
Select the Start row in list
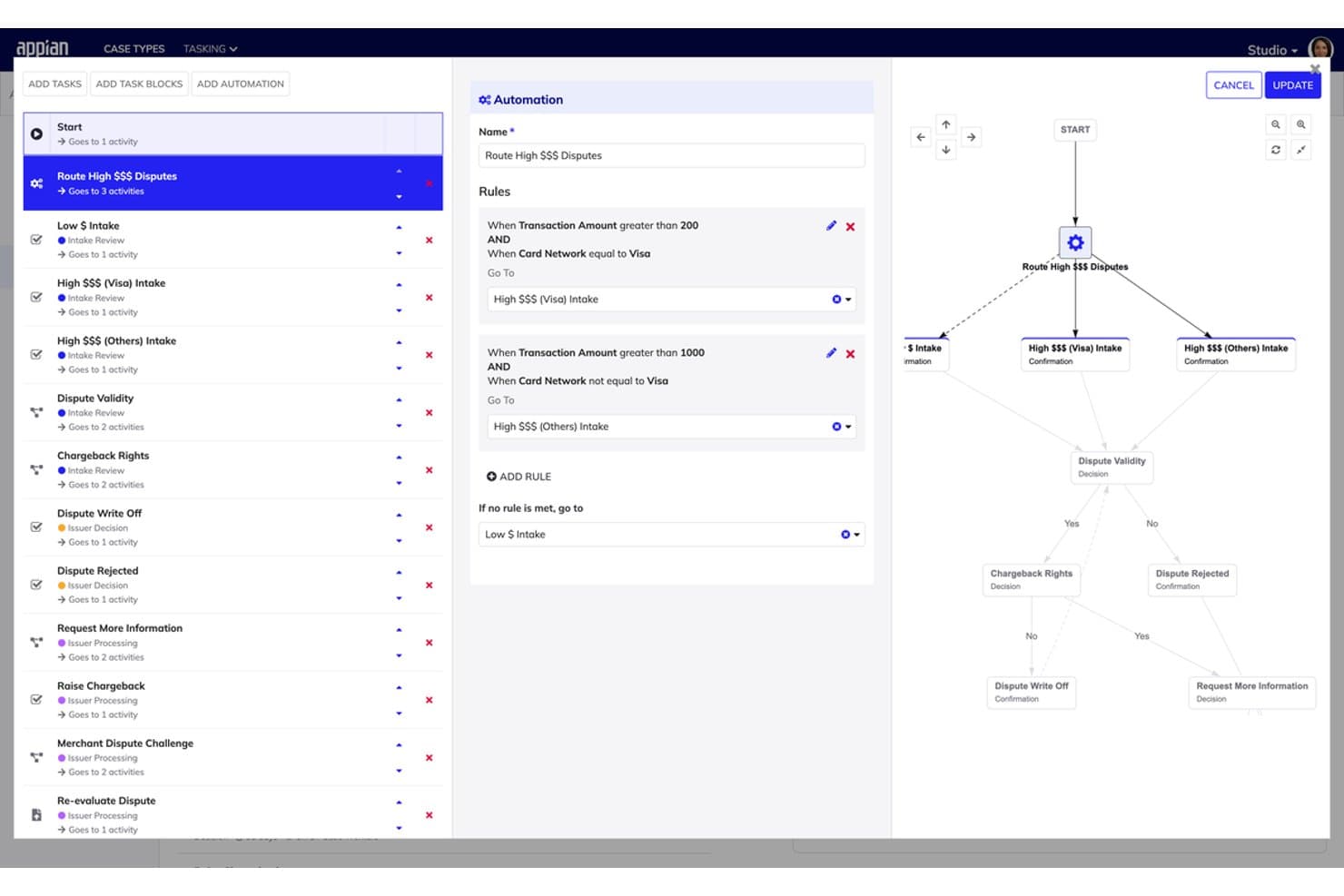[232, 134]
